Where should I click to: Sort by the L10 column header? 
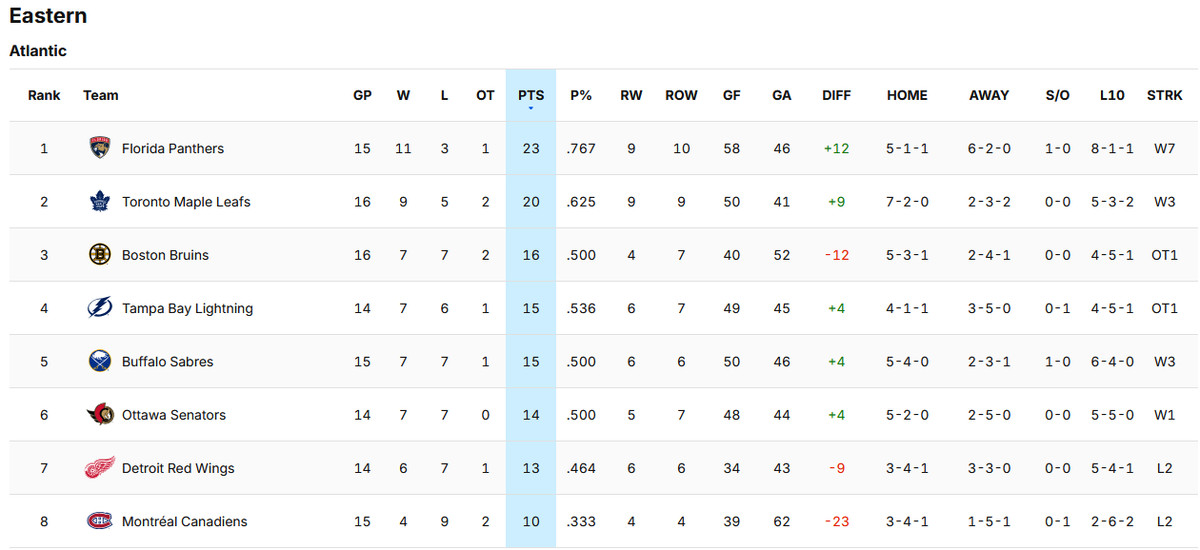click(1112, 96)
